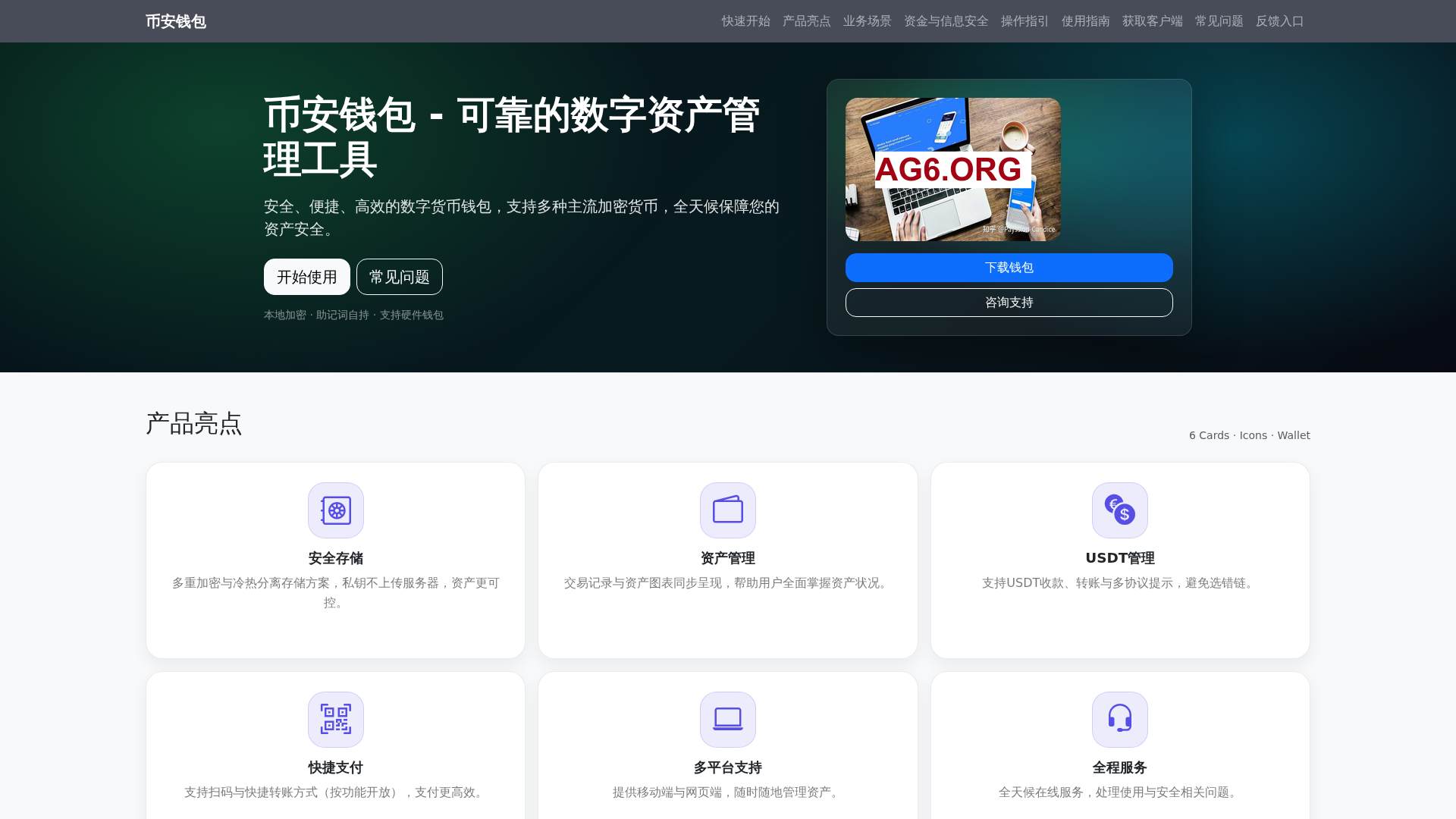Click the main headline 币安钱包 - 可靠的数字资产管理工具
The image size is (1456, 819).
click(x=512, y=137)
